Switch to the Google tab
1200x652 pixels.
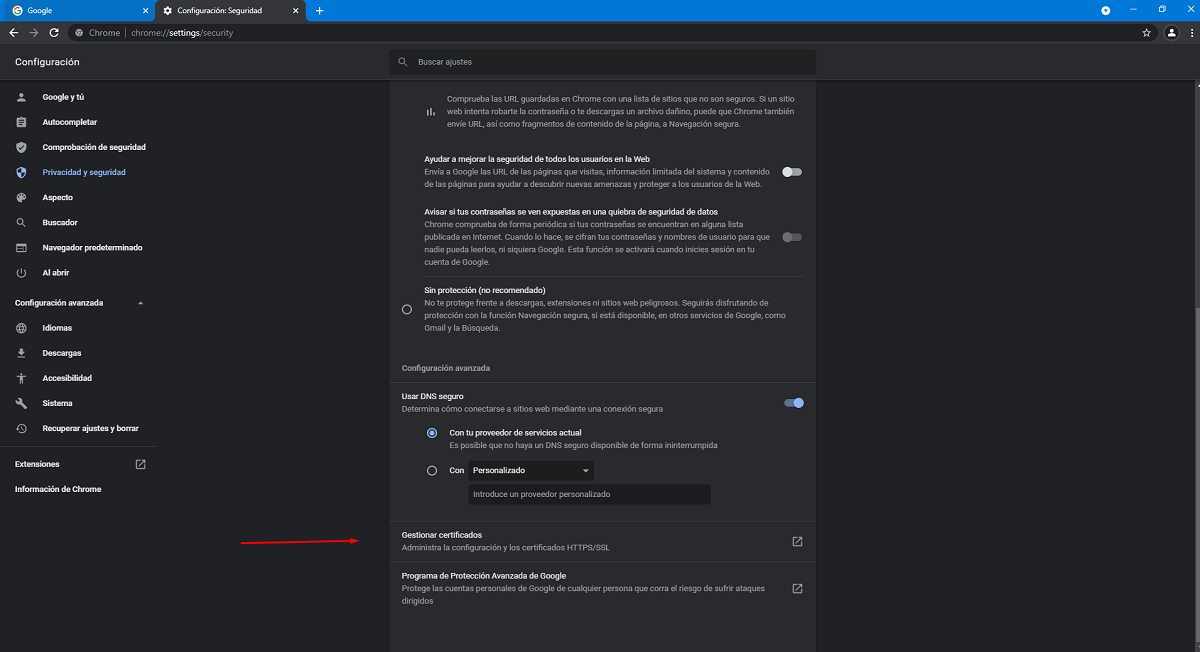click(78, 10)
